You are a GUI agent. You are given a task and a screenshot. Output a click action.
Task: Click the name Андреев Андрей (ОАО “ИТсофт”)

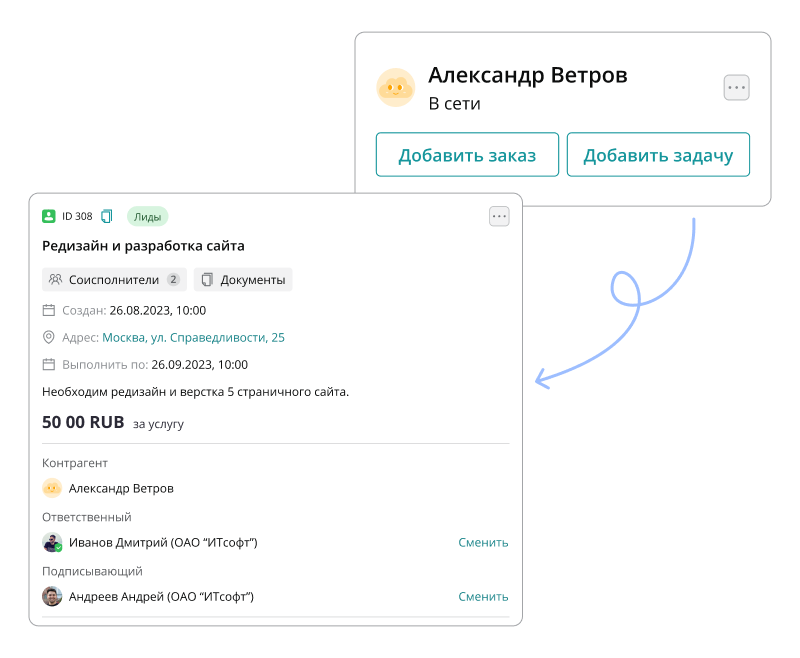161,596
